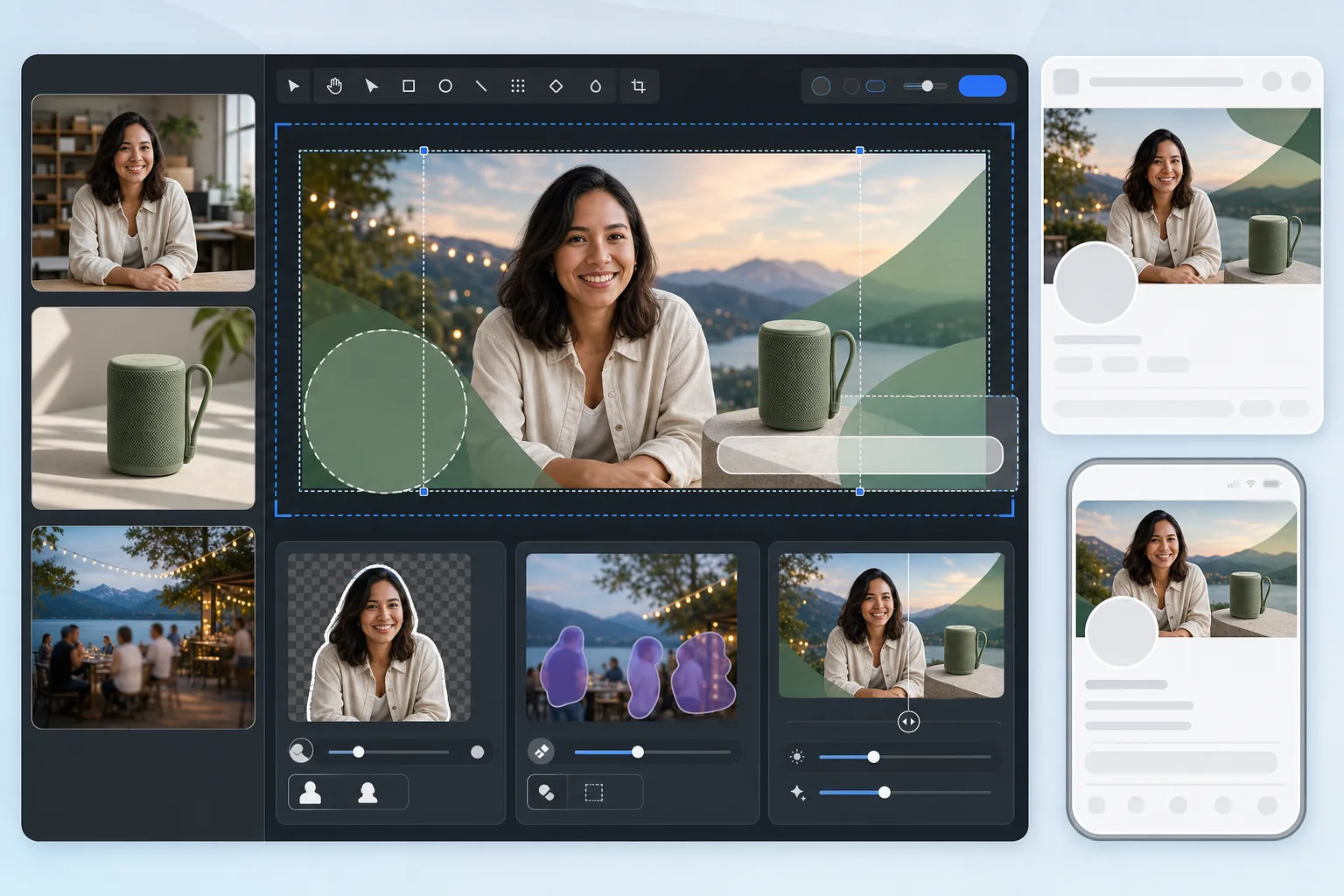Adjust the small toolbar slider knob
Viewport: 1344px width, 896px height.
pyautogui.click(x=927, y=86)
